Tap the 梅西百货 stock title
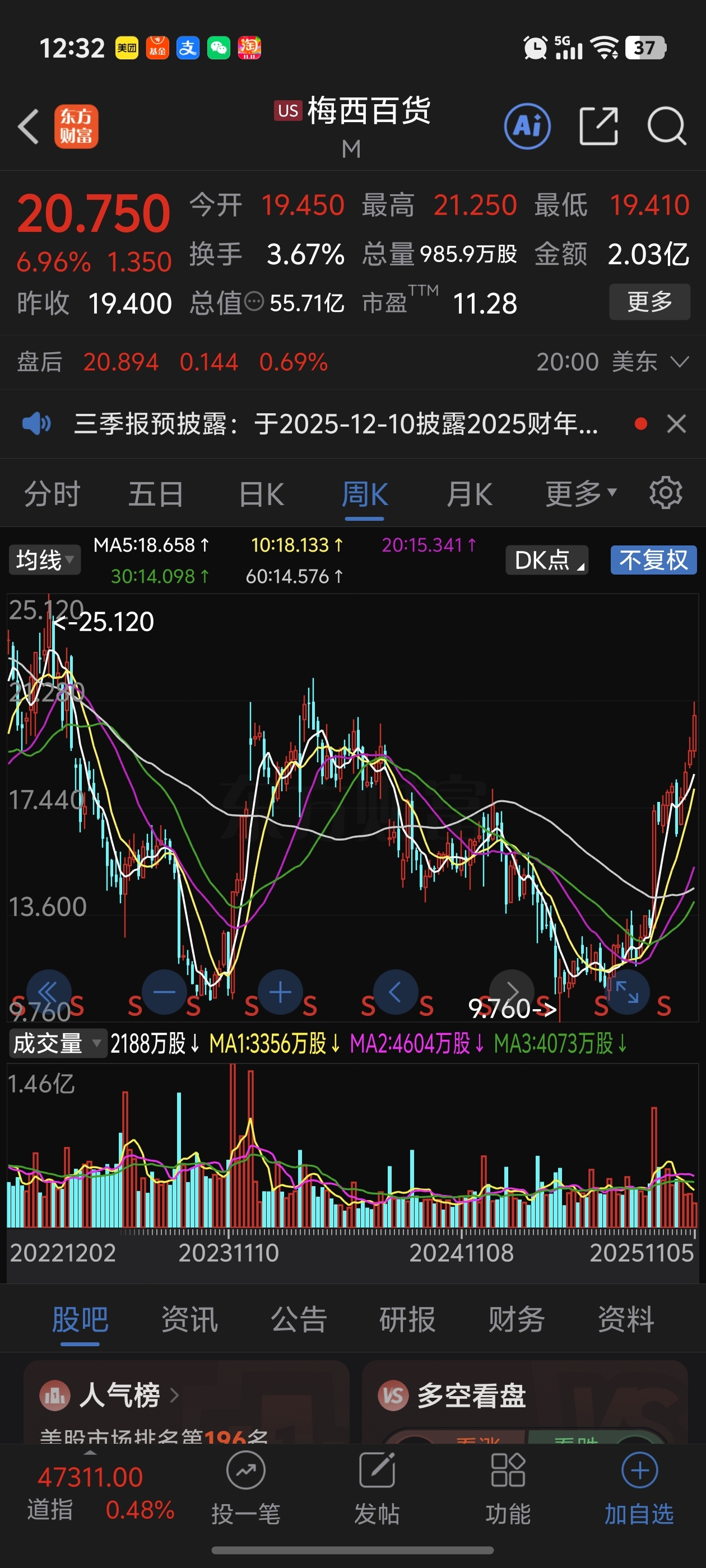 pos(369,111)
